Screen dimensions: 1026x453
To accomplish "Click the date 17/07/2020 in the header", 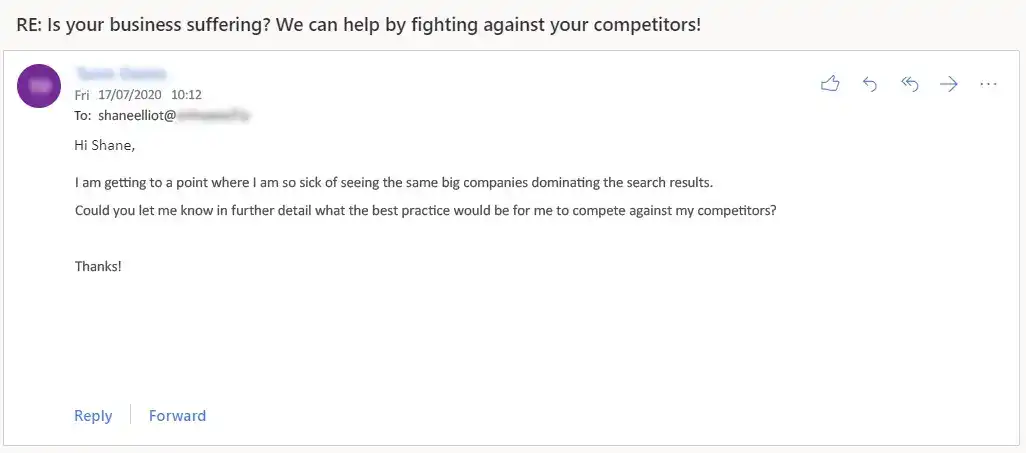I will [130, 95].
